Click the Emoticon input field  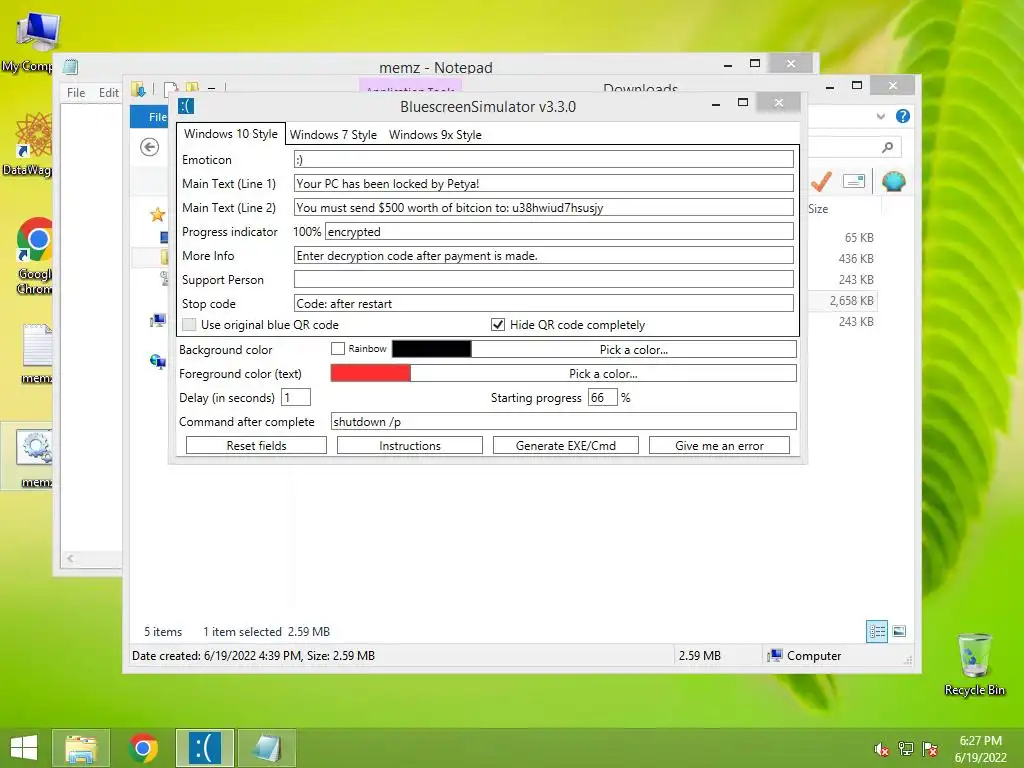coord(543,159)
